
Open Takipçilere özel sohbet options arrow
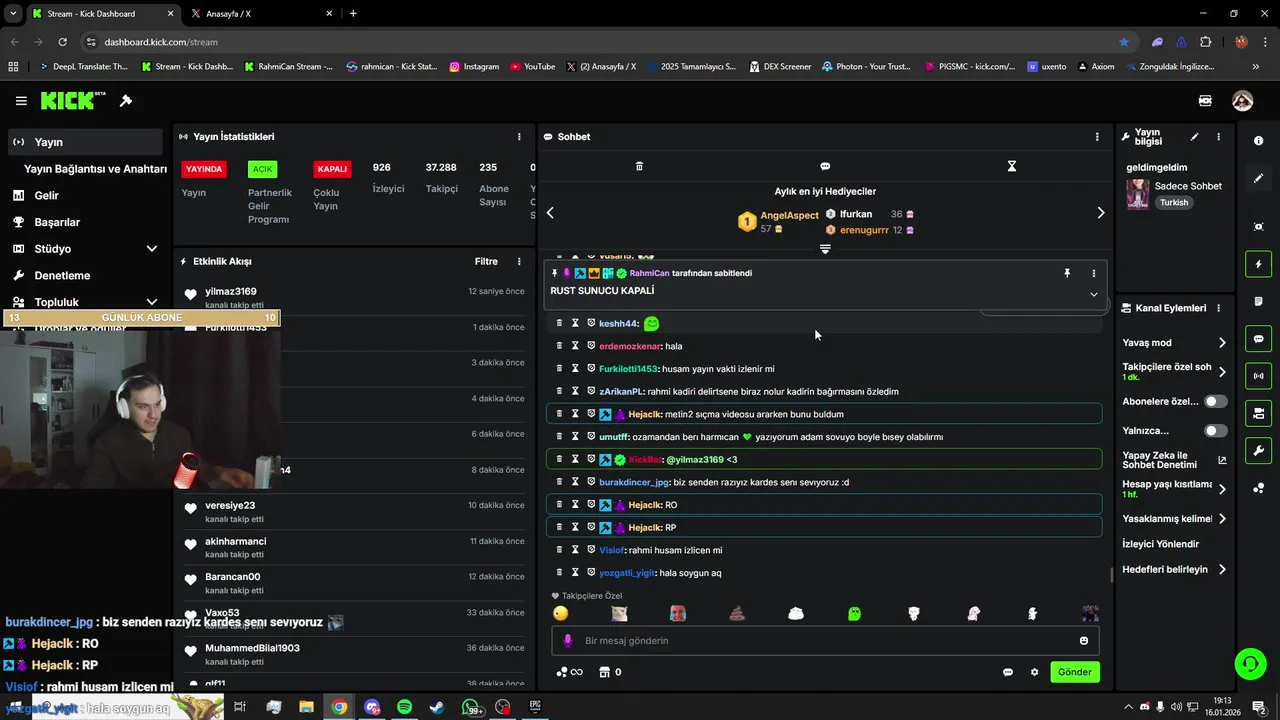1222,372
